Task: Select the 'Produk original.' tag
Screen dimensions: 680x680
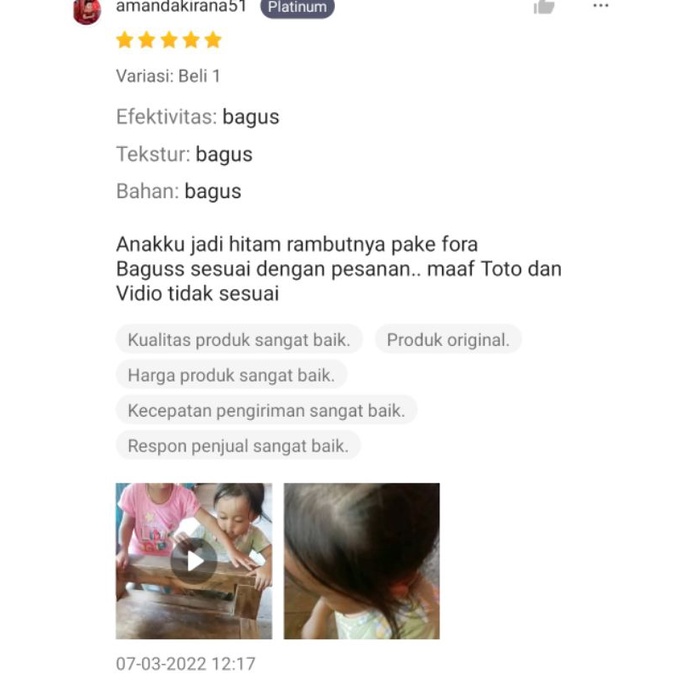Action: click(448, 340)
